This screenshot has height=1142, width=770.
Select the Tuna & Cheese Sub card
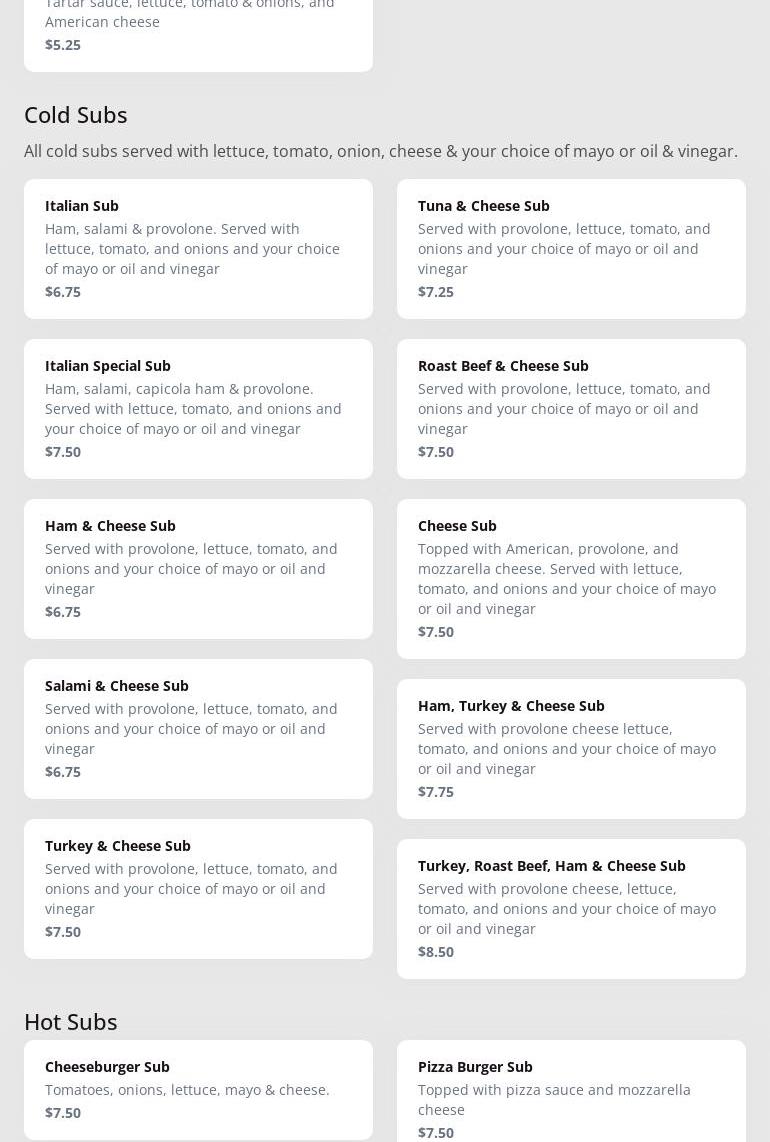click(571, 249)
